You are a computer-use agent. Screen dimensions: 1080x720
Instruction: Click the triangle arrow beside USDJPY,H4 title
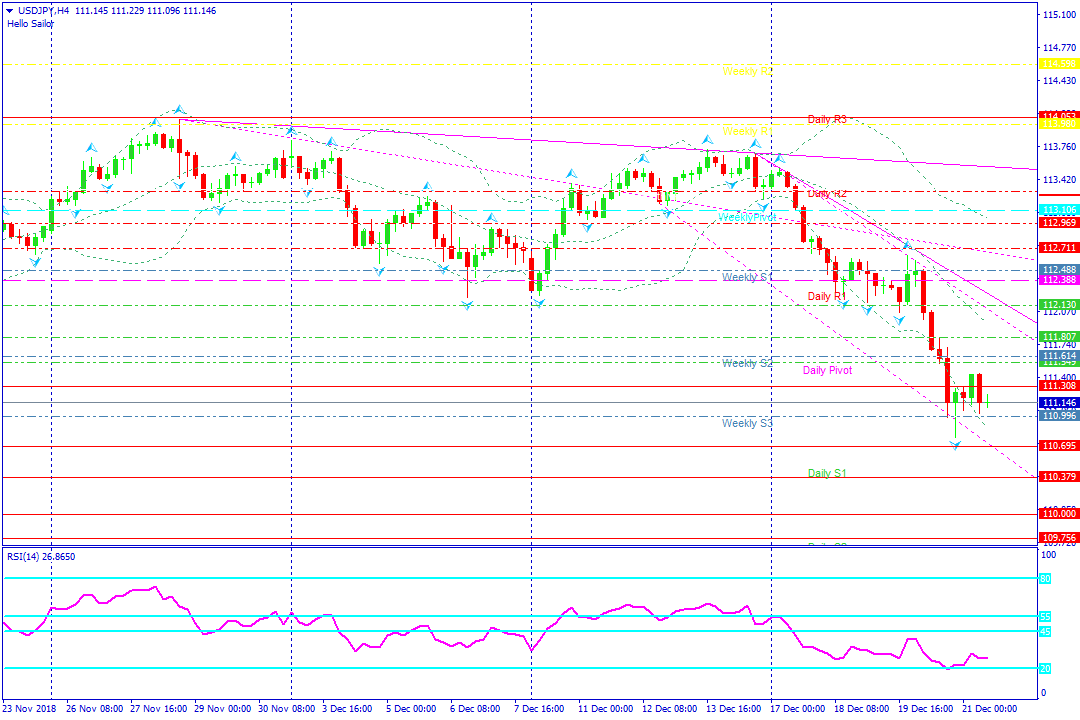point(9,9)
